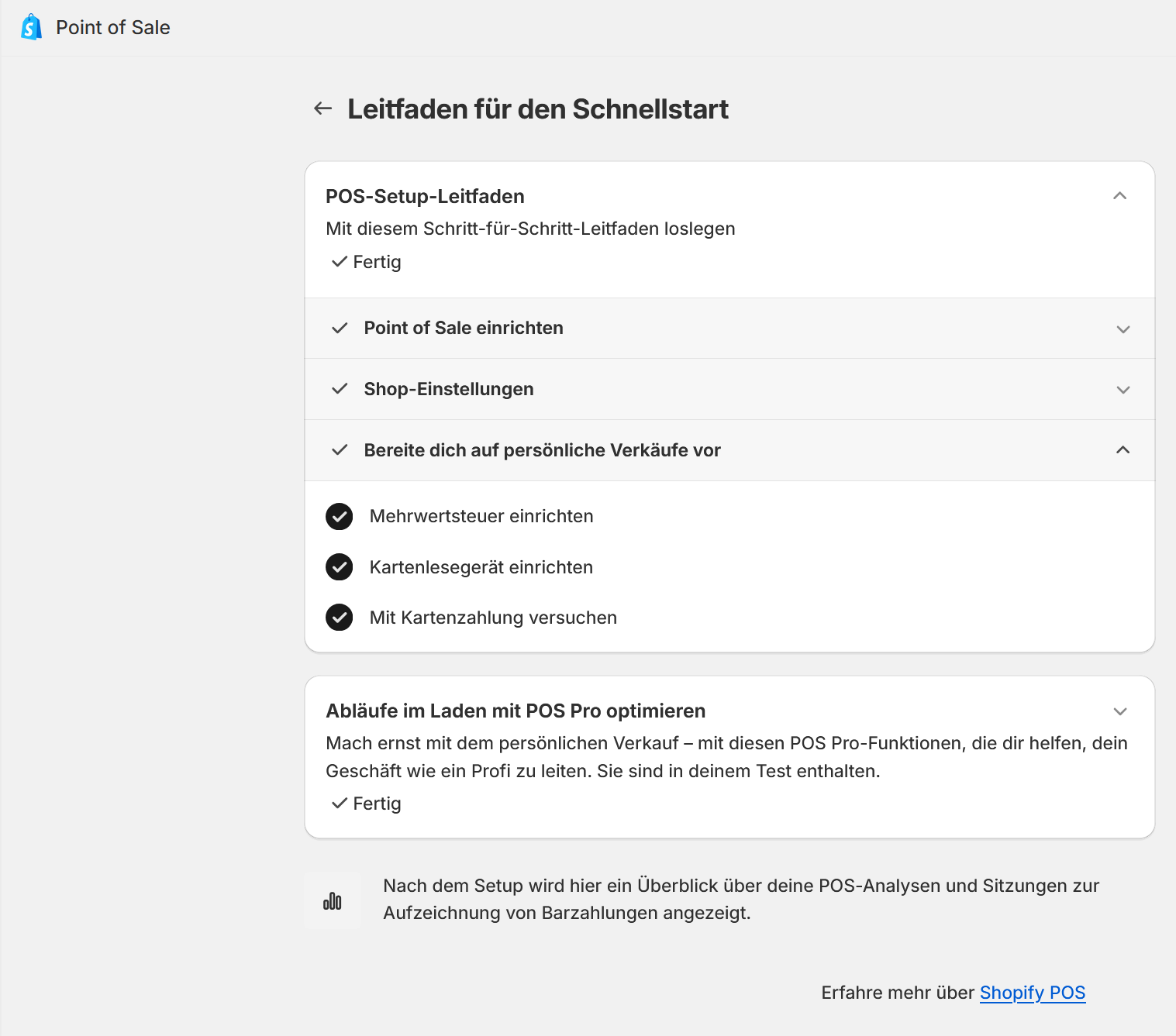Toggle the Mehrwertsteuer einrichten checkbox
This screenshot has height=1036, width=1176.
(340, 516)
